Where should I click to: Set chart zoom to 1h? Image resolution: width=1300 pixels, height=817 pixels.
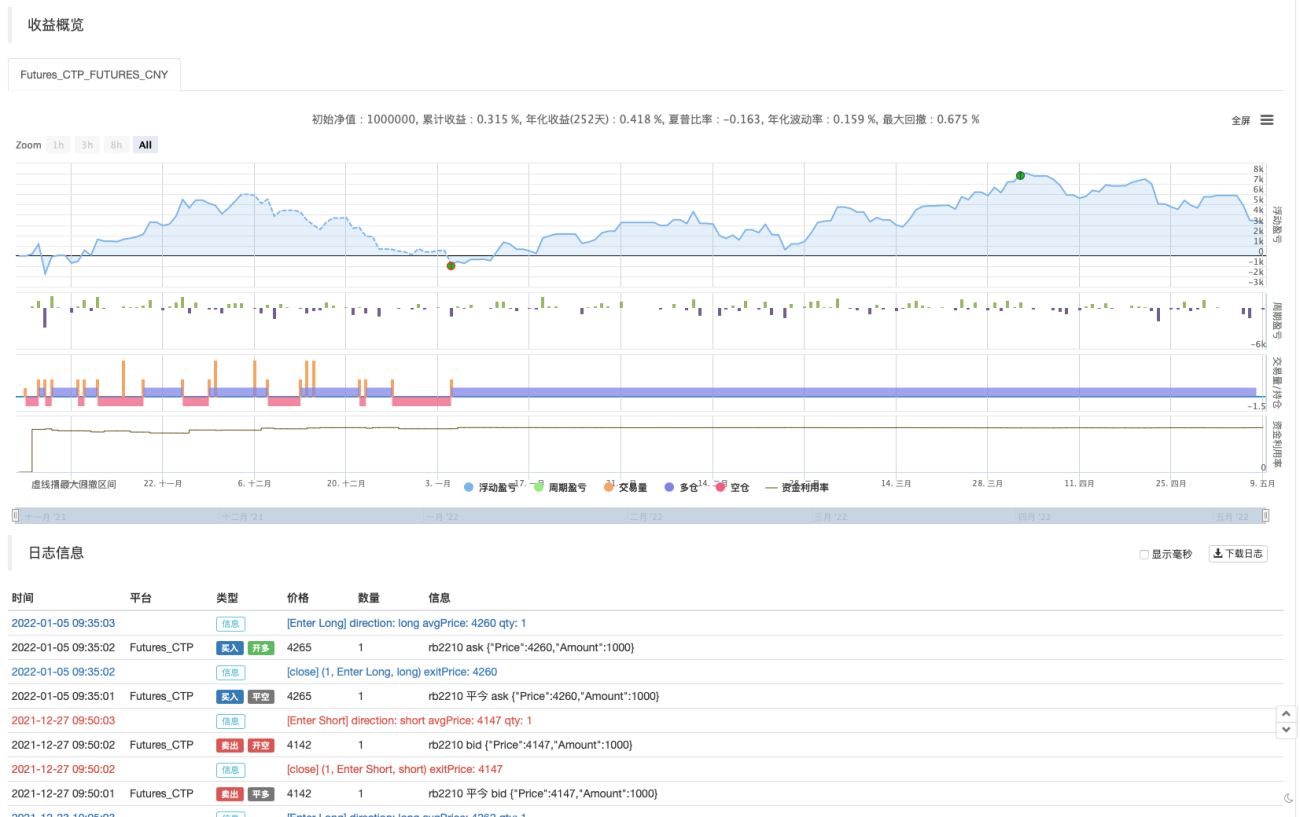[59, 145]
